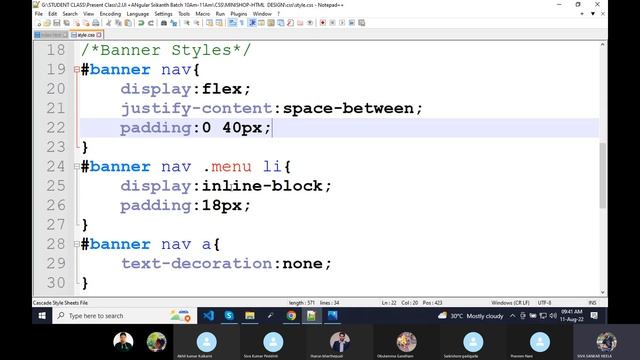Screen dimensions: 640x360
Task: Open Google Chrome from taskbar
Action: pos(291,316)
